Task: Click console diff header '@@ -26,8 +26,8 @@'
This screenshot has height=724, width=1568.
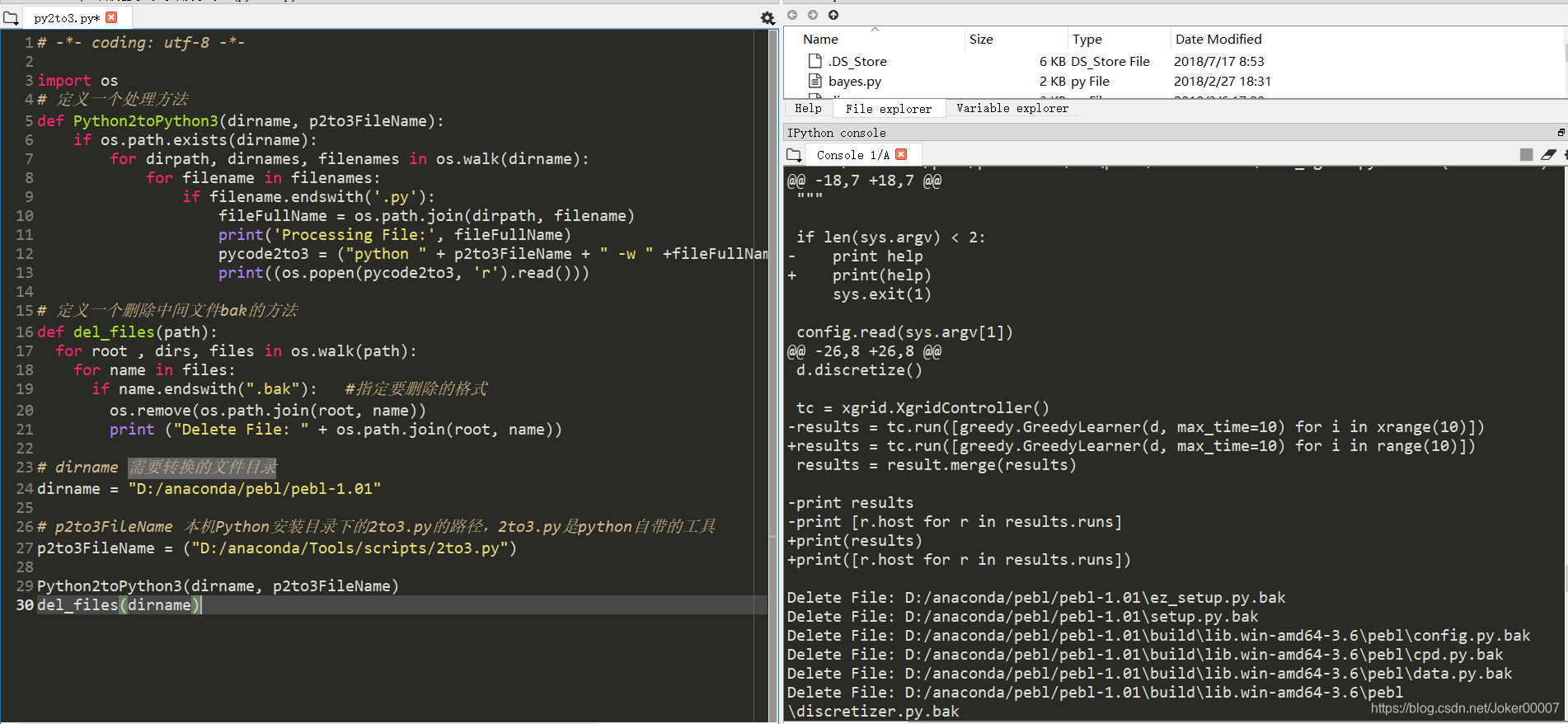Action: tap(864, 350)
